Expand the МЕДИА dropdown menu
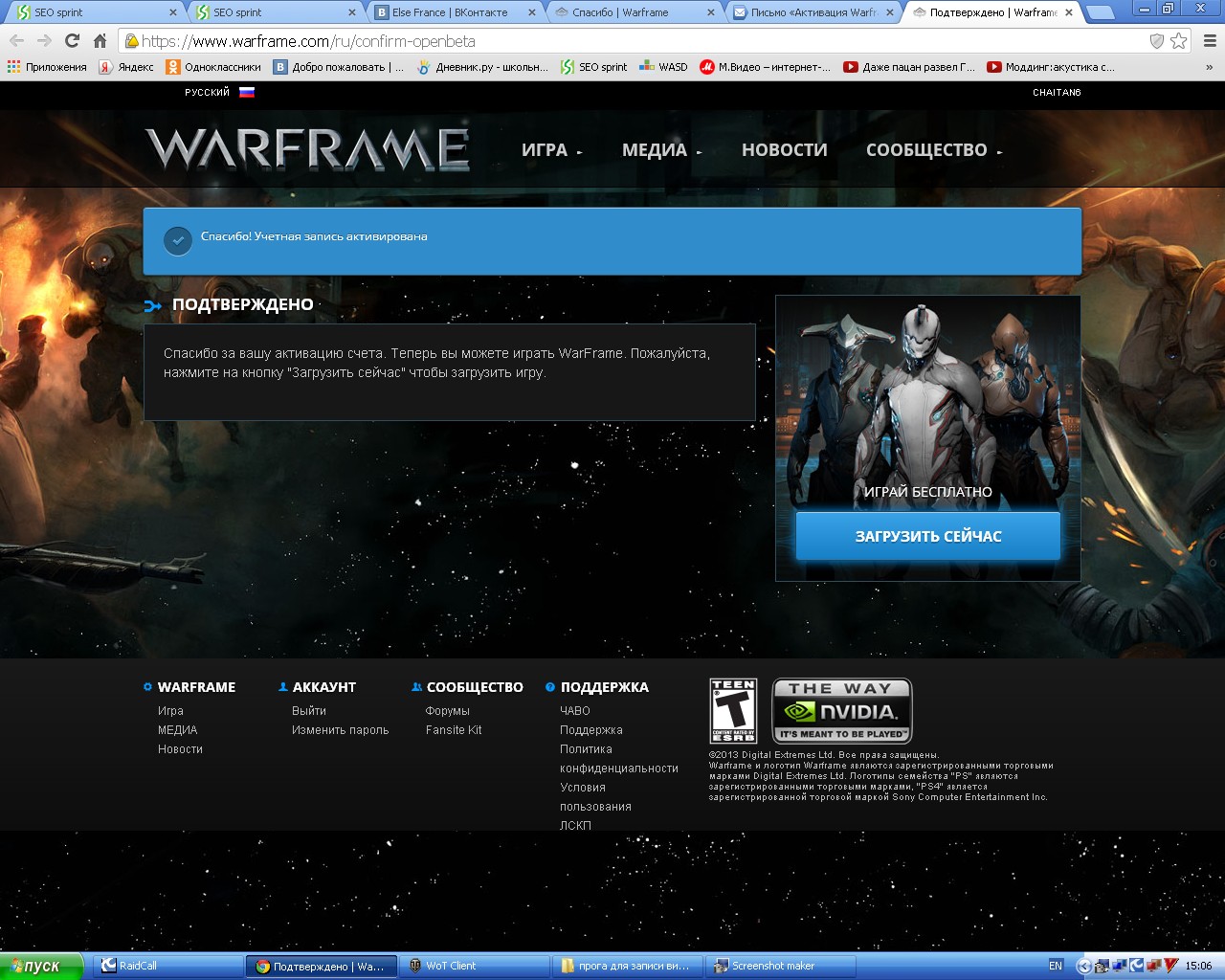This screenshot has width=1225, height=980. pyautogui.click(x=661, y=150)
